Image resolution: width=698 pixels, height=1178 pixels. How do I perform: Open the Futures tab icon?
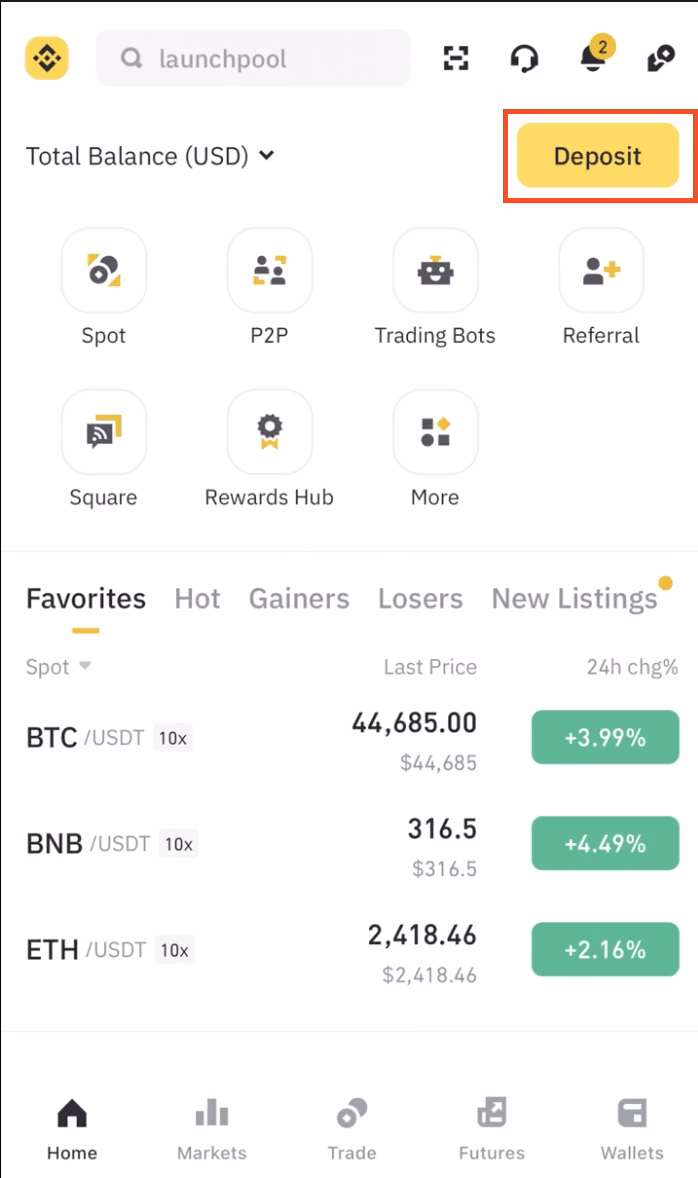click(x=491, y=1112)
